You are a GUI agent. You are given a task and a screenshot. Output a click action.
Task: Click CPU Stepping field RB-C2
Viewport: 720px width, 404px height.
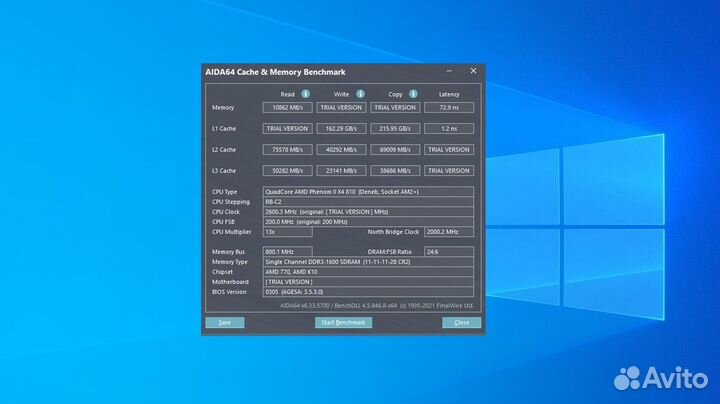368,202
